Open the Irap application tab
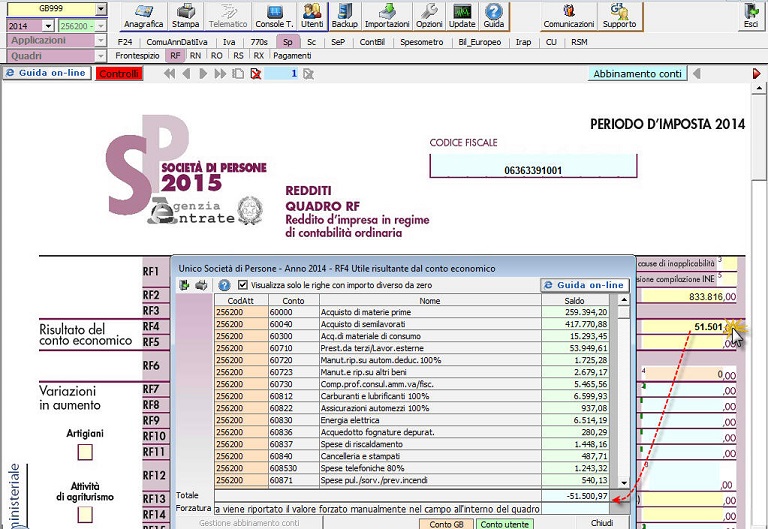 [x=523, y=42]
